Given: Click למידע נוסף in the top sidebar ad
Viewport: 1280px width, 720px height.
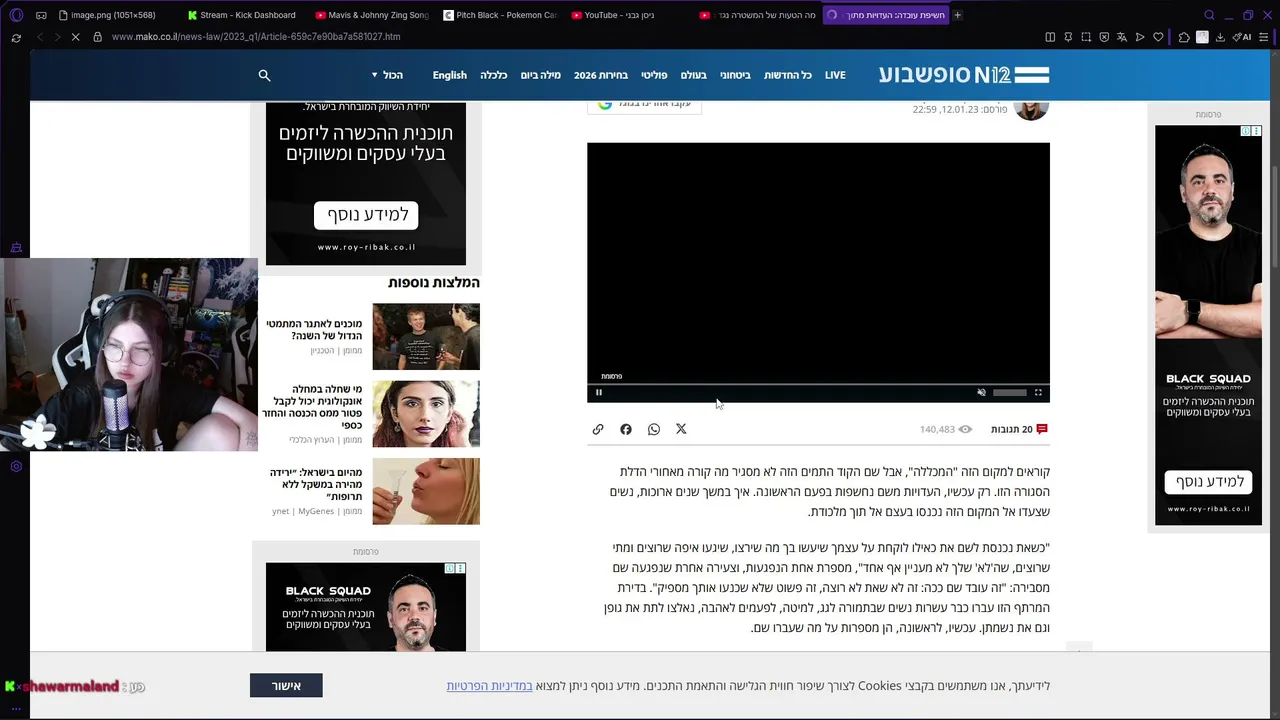Looking at the screenshot, I should point(366,215).
